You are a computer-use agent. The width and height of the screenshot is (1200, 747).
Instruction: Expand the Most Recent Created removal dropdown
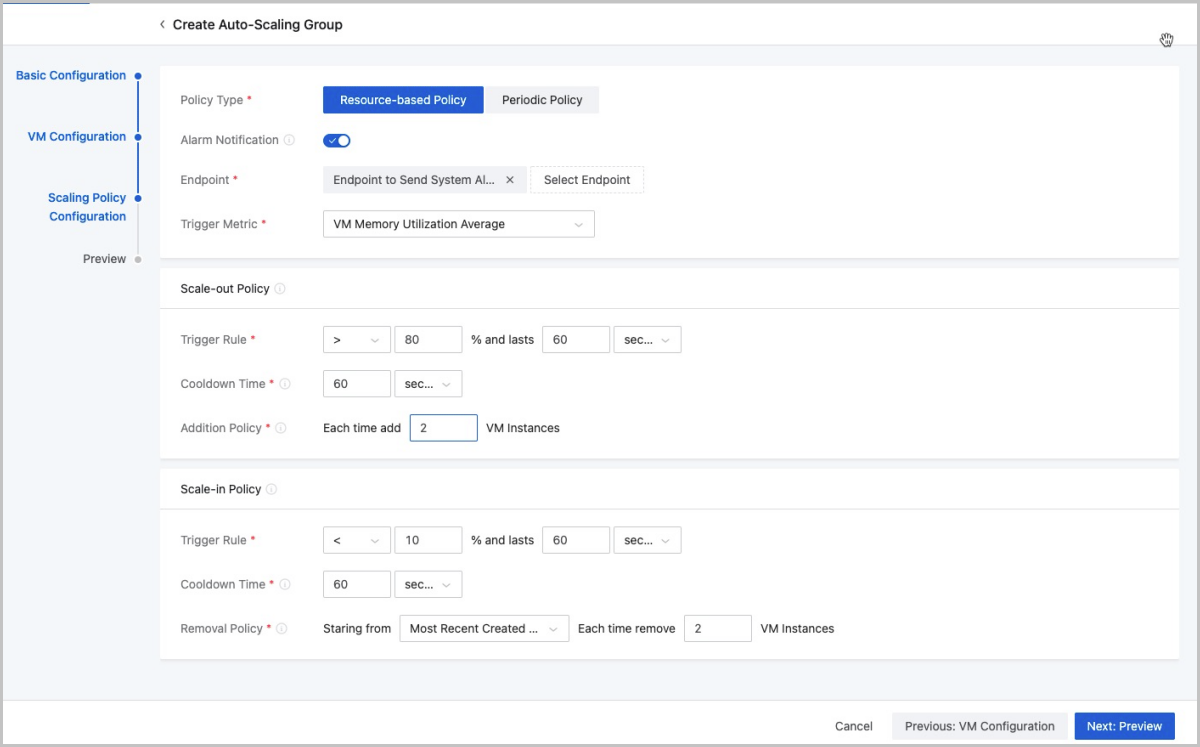point(484,629)
